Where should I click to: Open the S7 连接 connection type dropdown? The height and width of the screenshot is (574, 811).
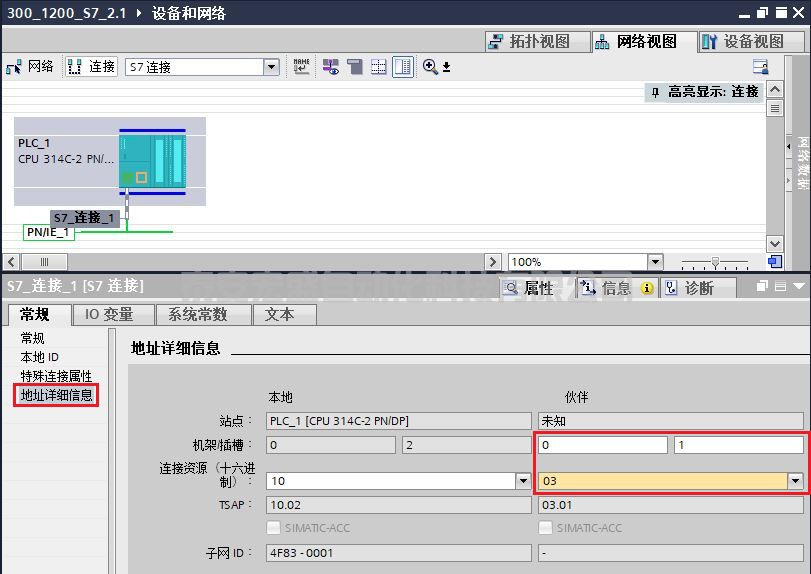pos(271,67)
